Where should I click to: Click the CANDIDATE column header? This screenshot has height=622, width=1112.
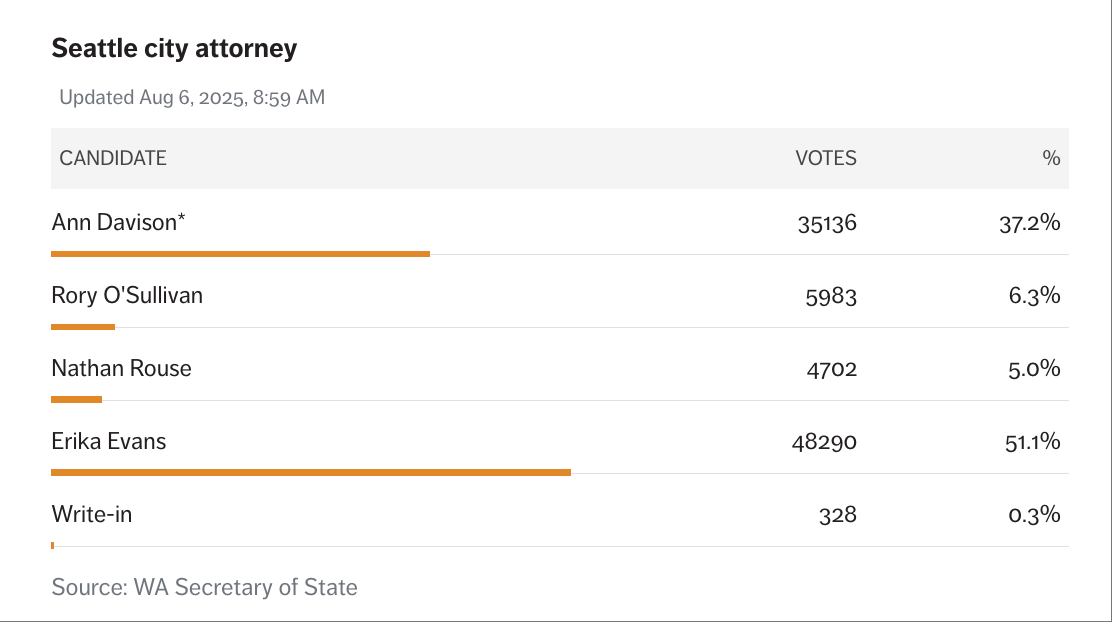pos(113,158)
